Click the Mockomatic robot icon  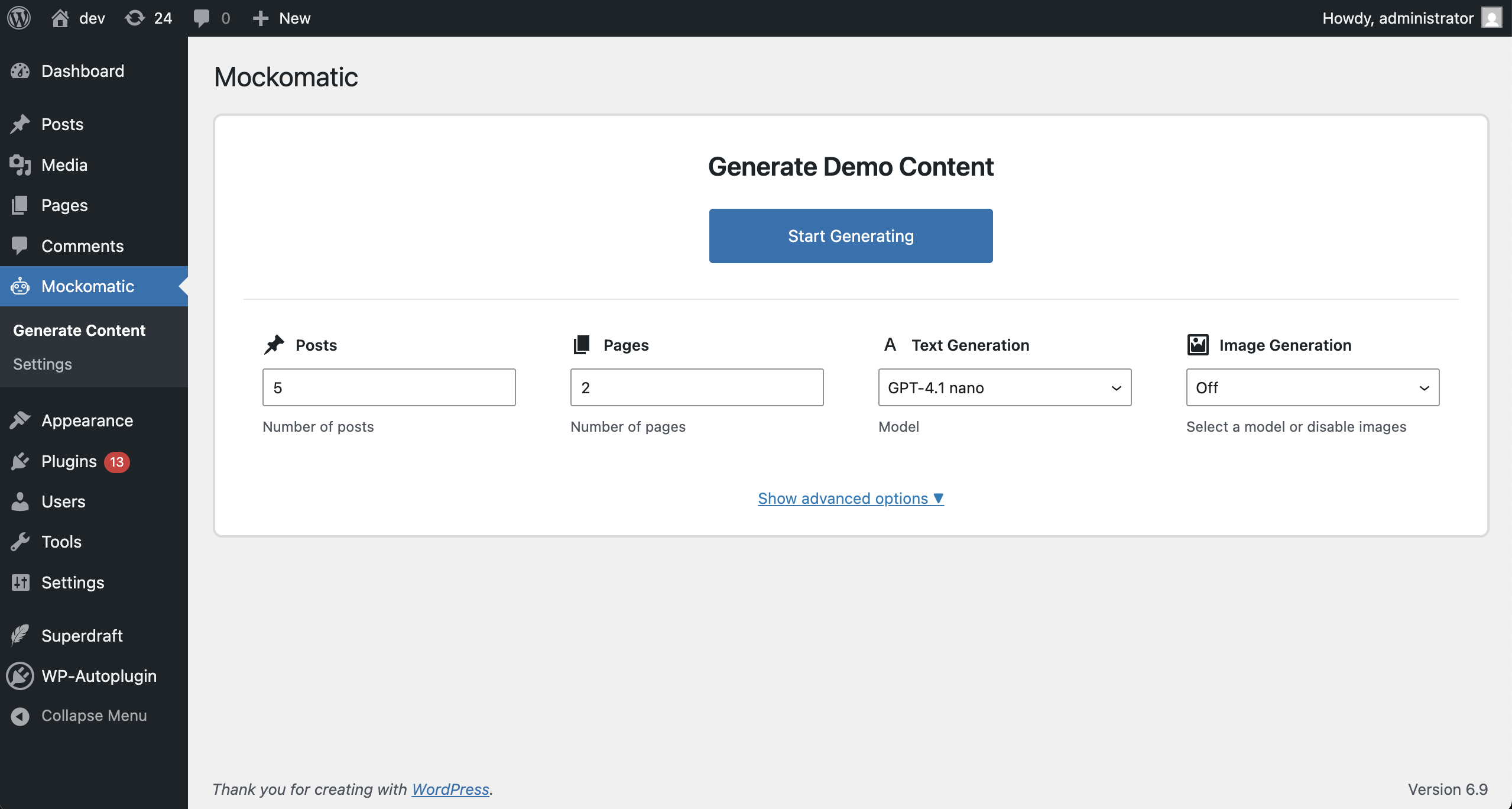(x=20, y=286)
